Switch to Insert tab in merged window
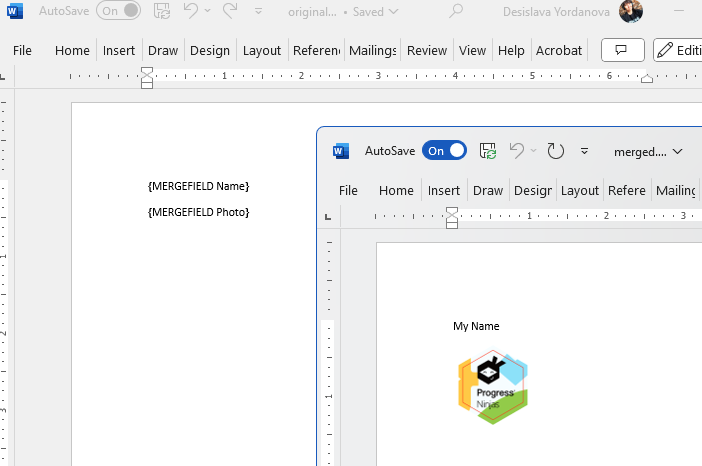The width and height of the screenshot is (702, 466). click(444, 190)
